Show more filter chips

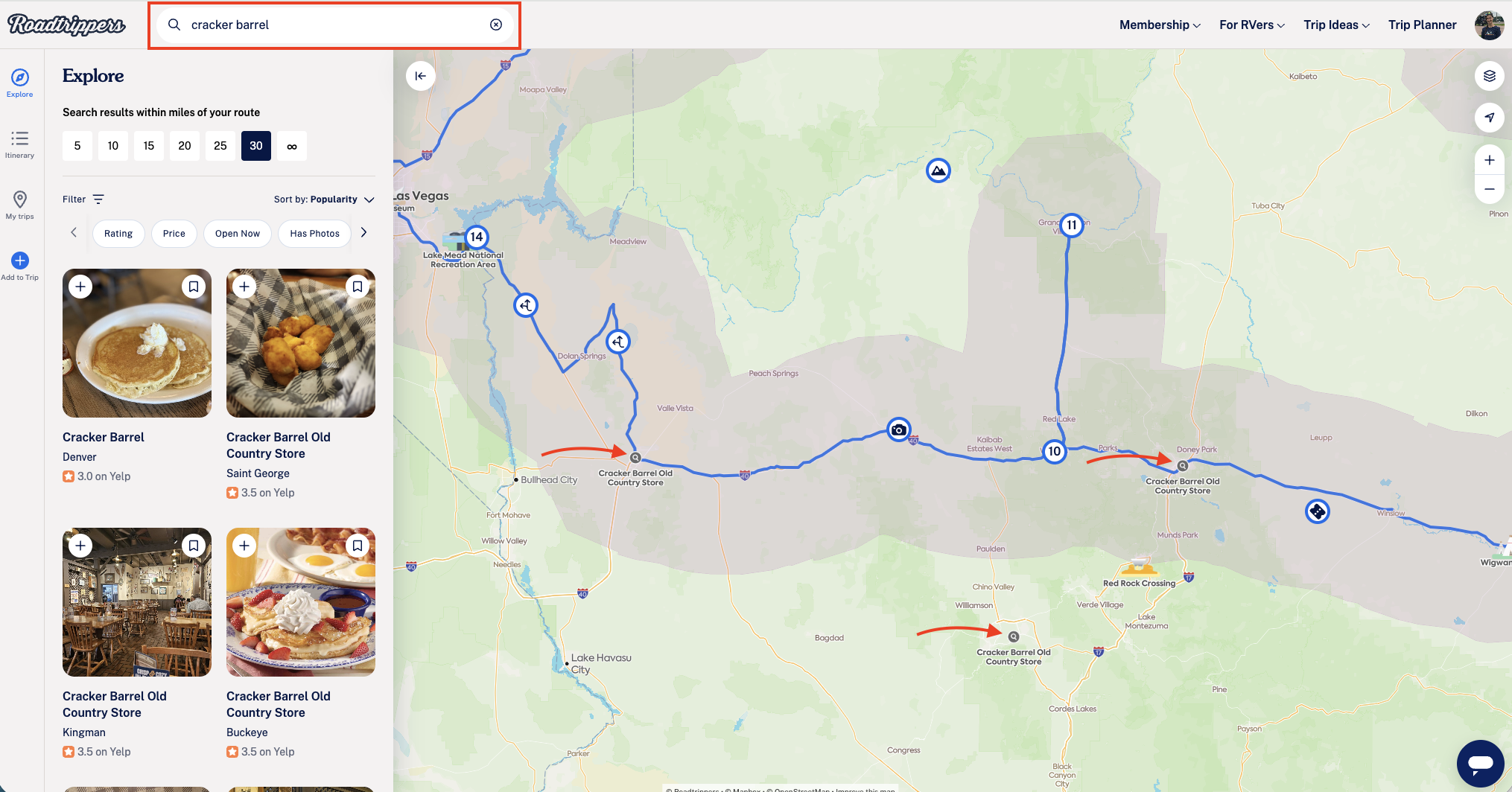[x=363, y=232]
